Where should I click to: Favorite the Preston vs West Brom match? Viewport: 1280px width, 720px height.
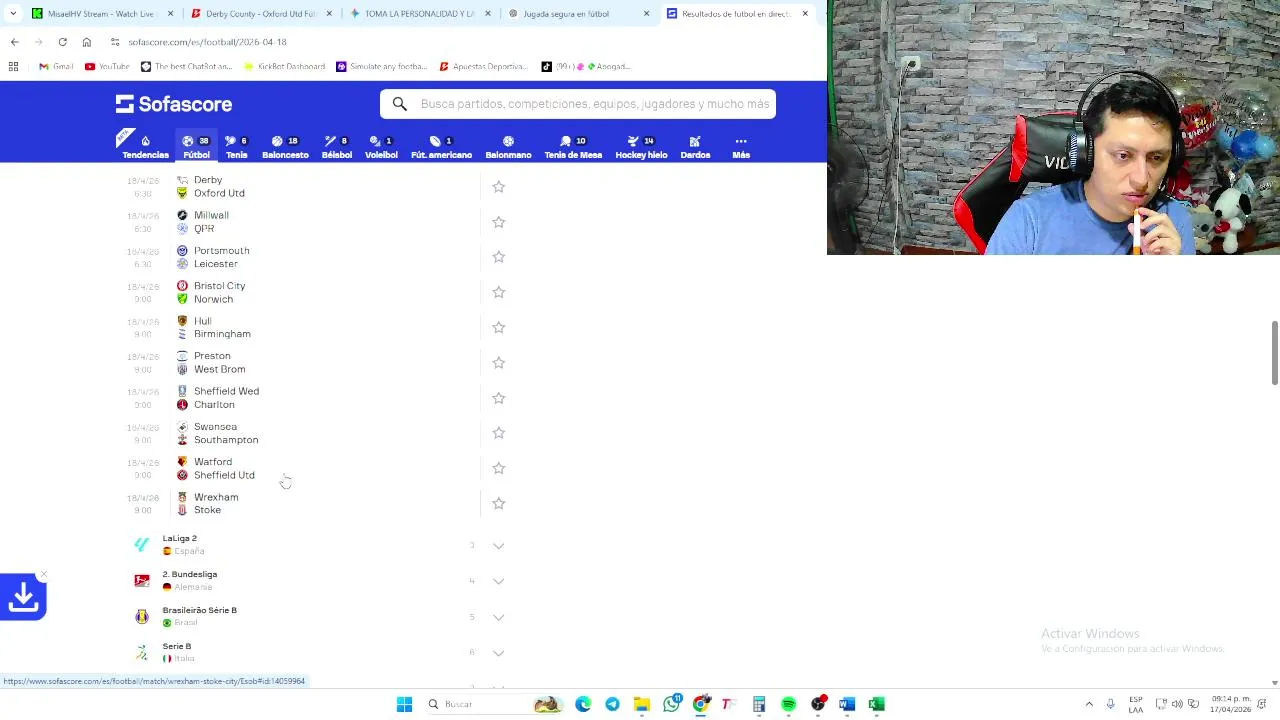[499, 363]
